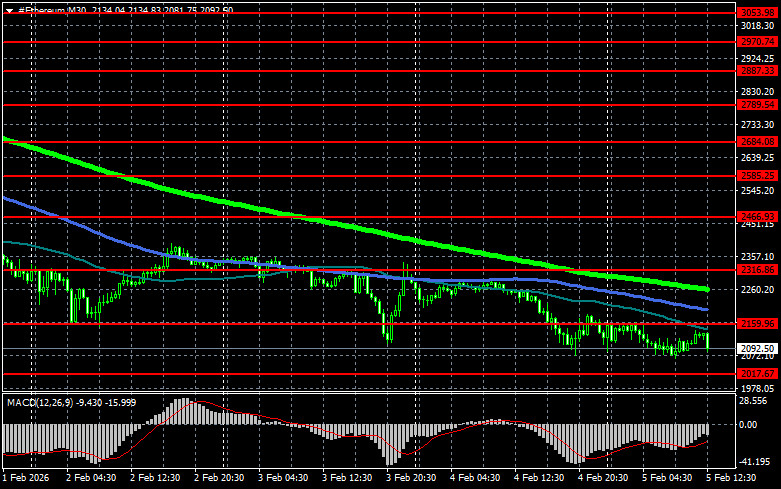Screen dimensions: 781x489
Task: Click the 2684.08 red price label
Action: tap(757, 142)
